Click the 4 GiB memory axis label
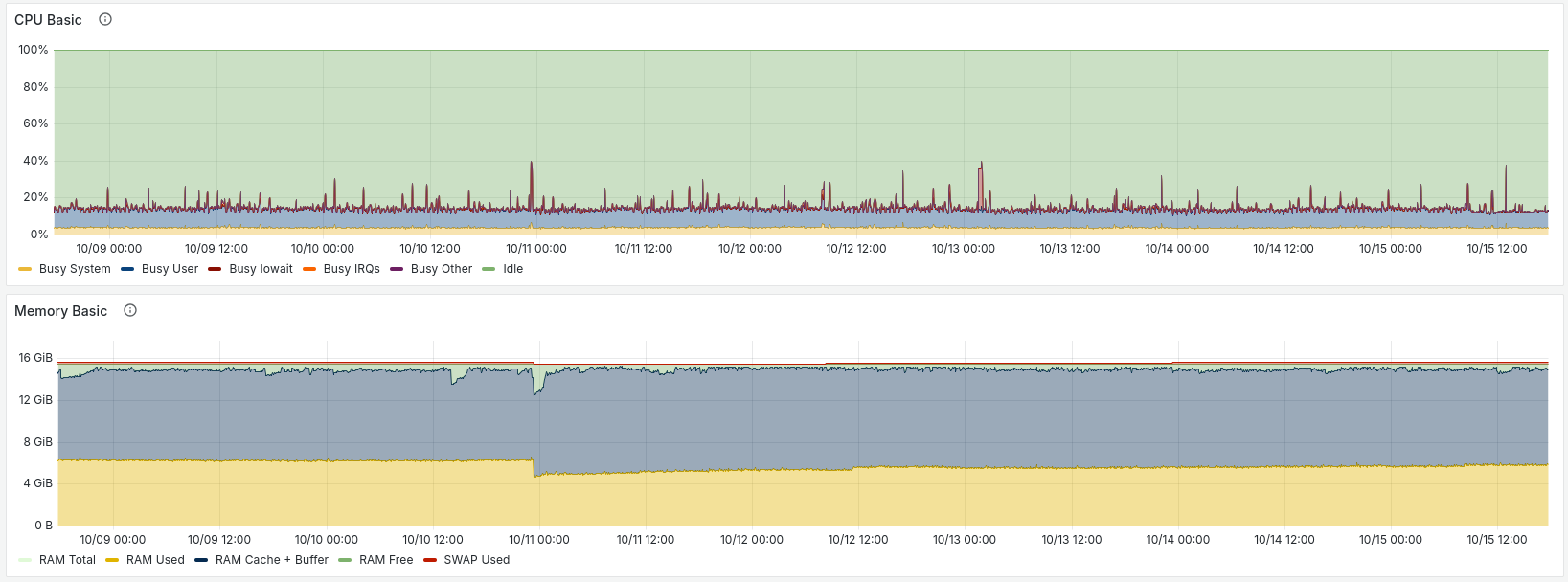 (x=38, y=483)
